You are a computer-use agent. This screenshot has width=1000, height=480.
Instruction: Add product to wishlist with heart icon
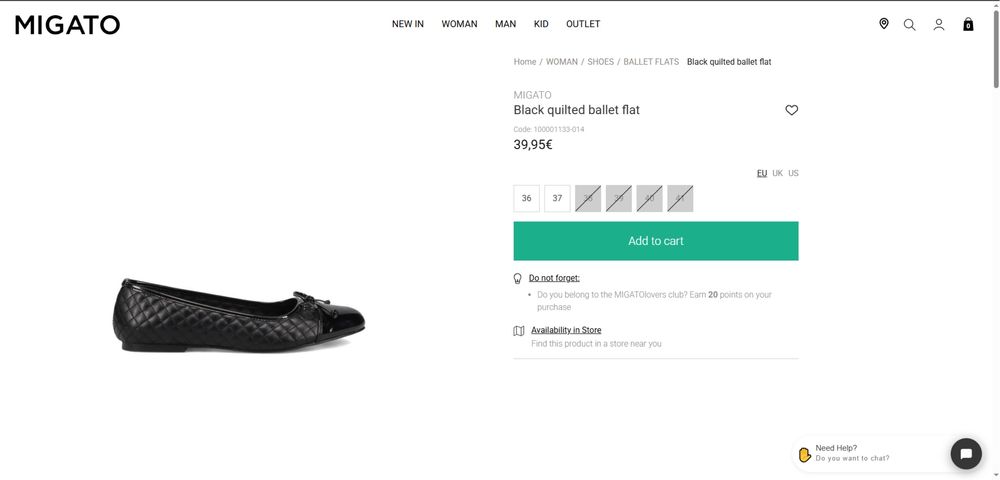click(x=792, y=110)
